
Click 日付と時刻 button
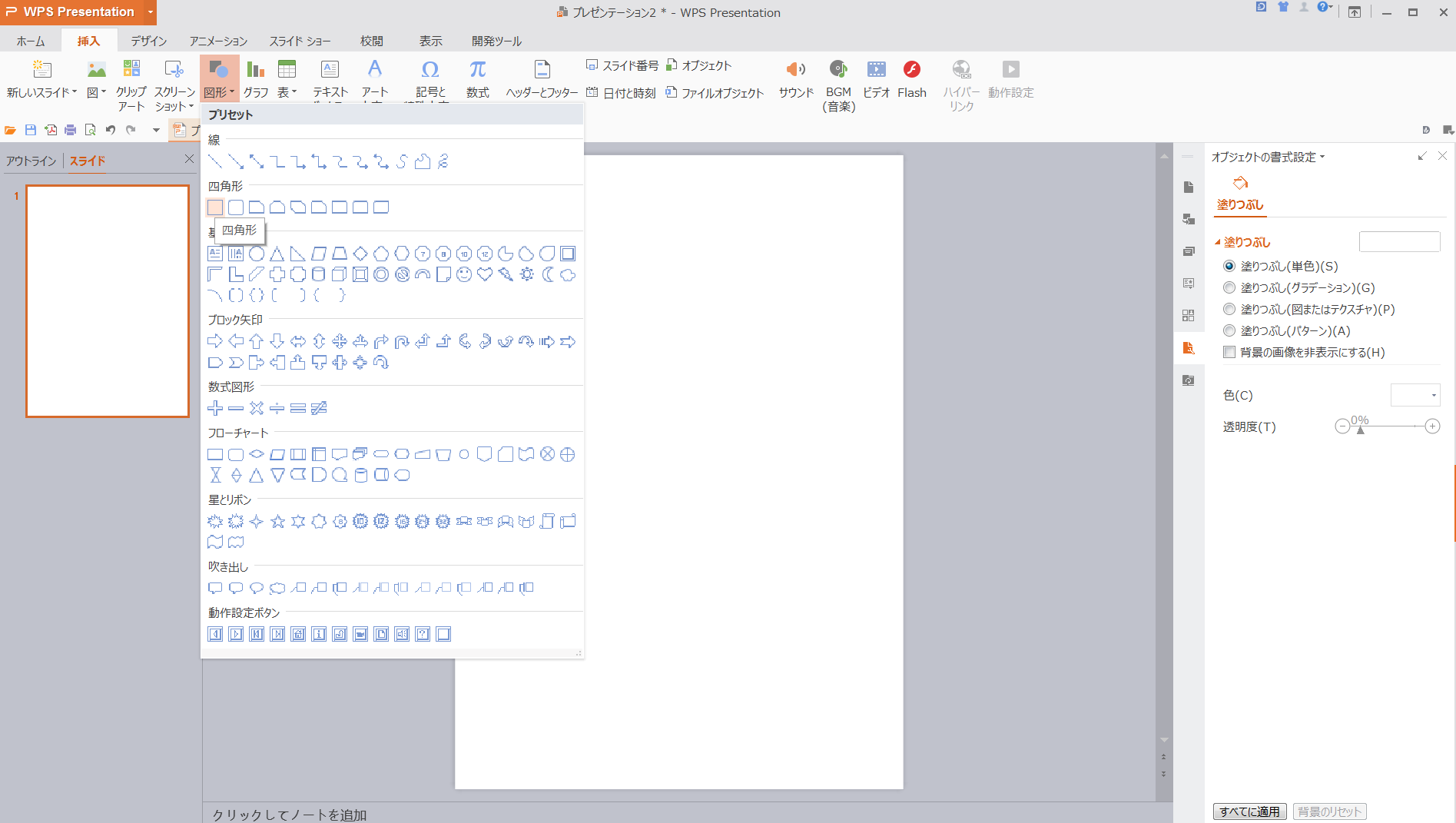621,93
